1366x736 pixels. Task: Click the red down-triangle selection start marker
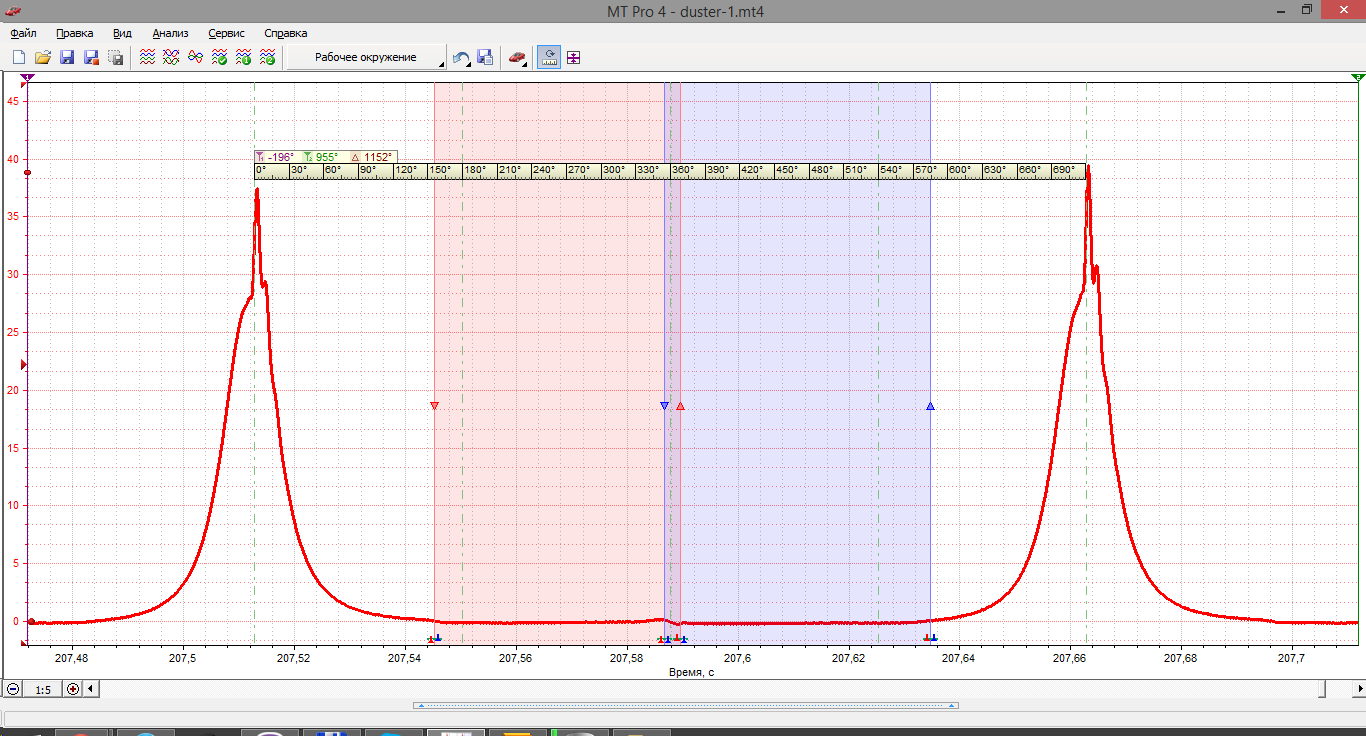(x=434, y=405)
